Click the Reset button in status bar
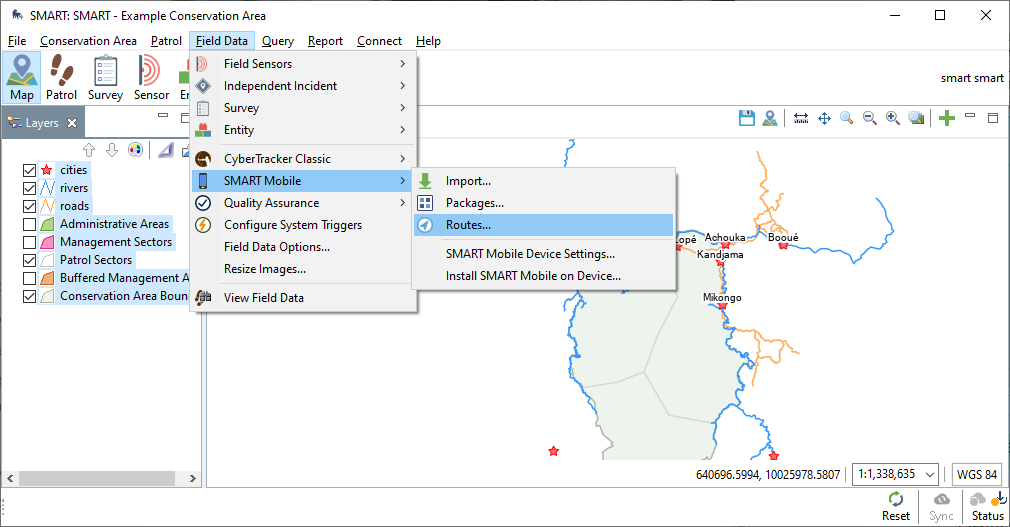This screenshot has width=1010, height=527. [896, 506]
